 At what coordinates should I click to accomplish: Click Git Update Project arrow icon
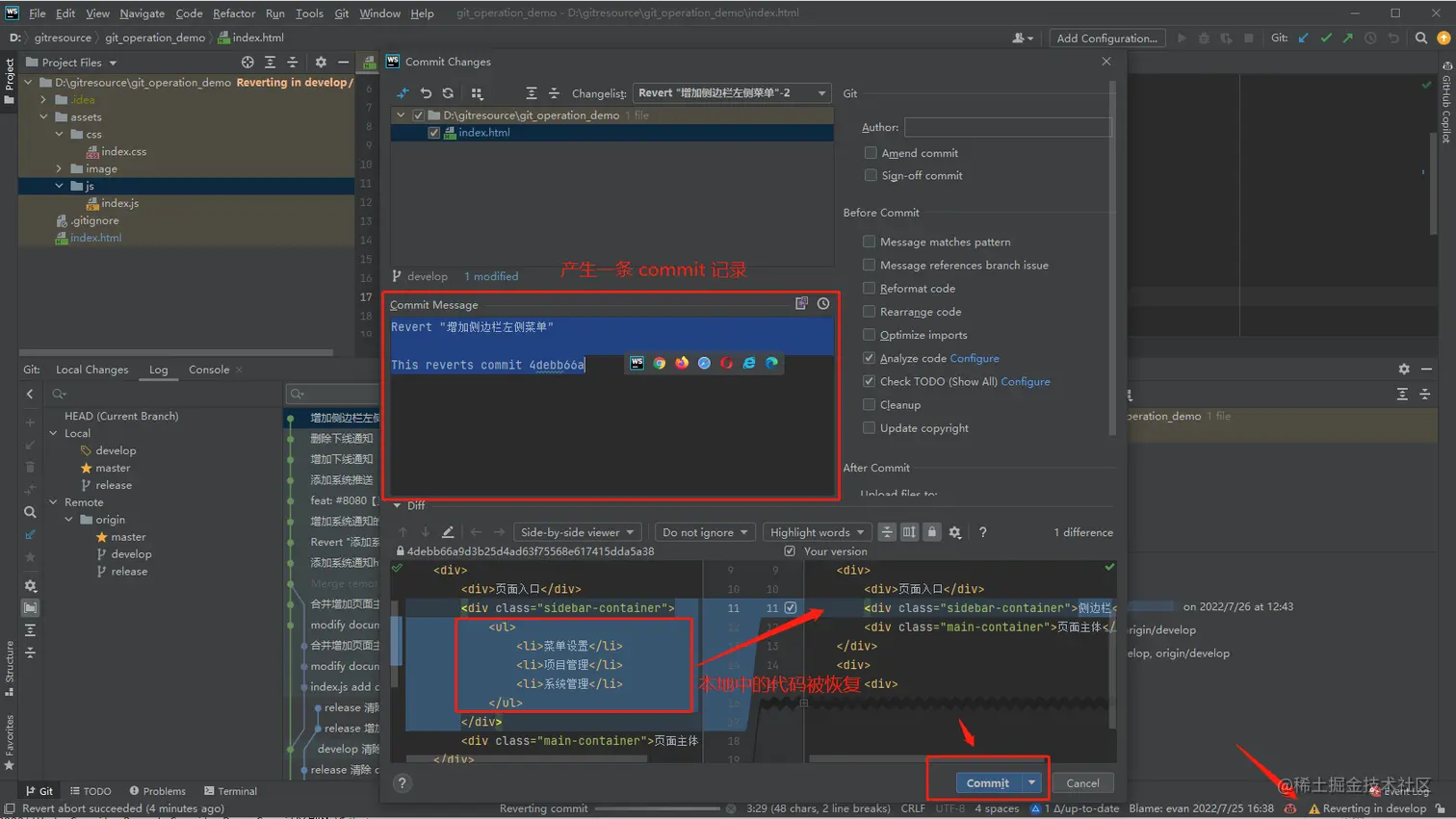(1304, 38)
